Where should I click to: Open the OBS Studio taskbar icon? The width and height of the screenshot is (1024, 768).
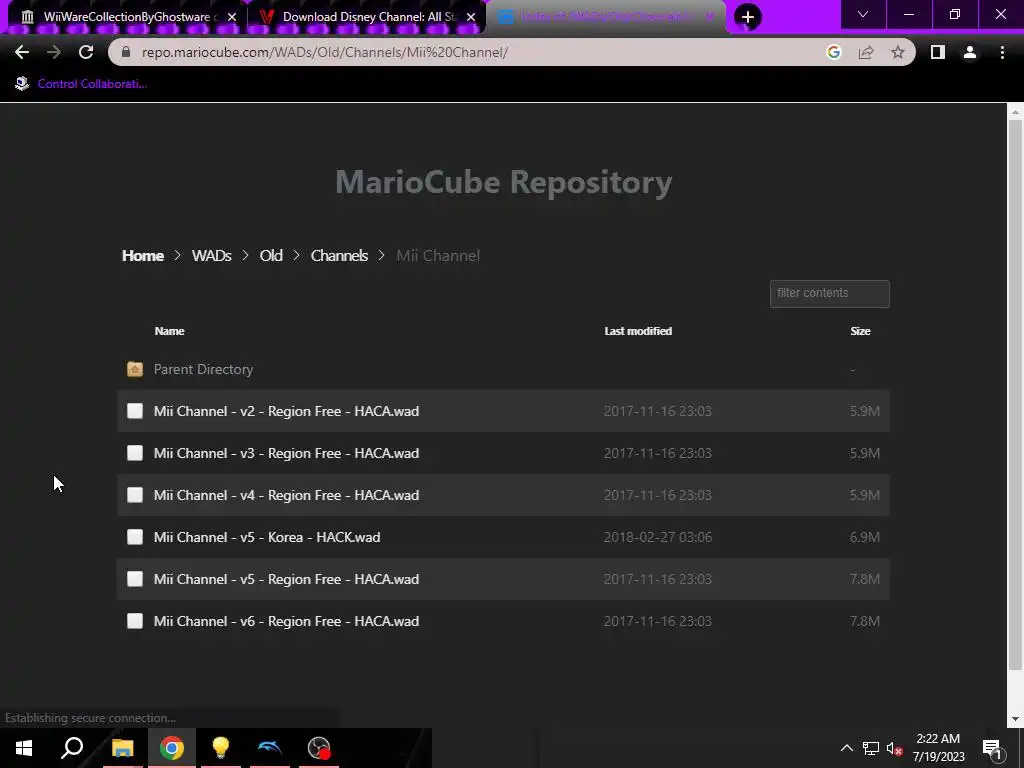[x=319, y=748]
